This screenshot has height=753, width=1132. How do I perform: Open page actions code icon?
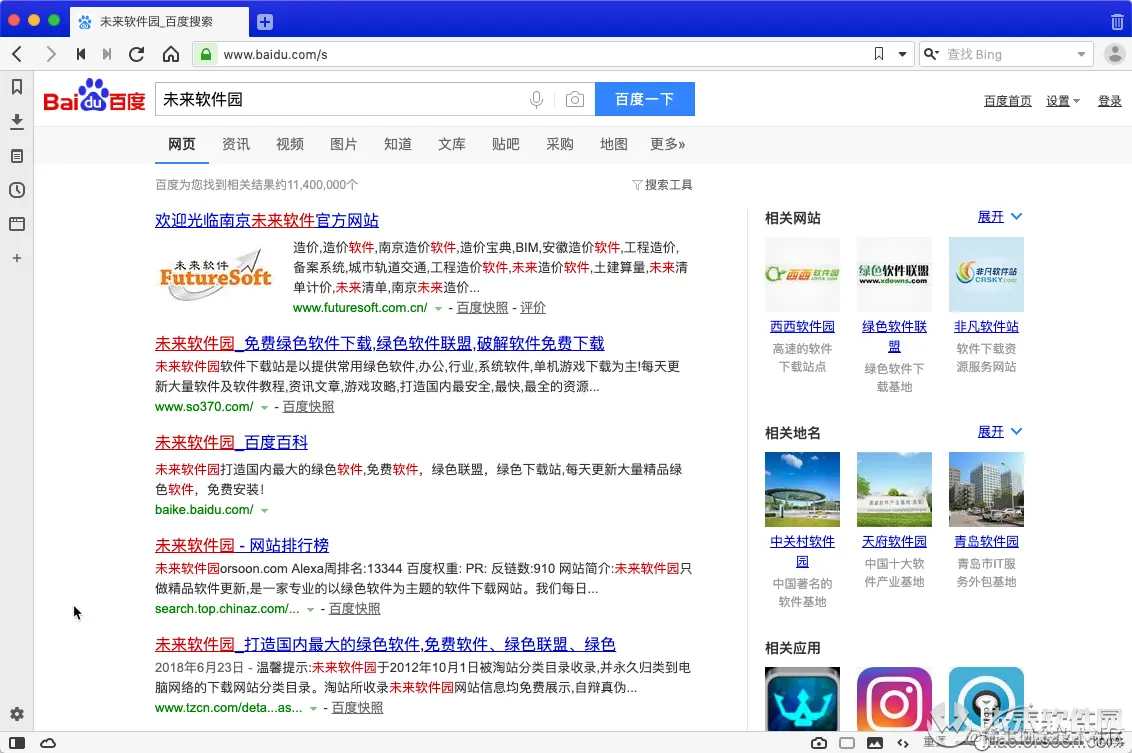pyautogui.click(x=902, y=743)
